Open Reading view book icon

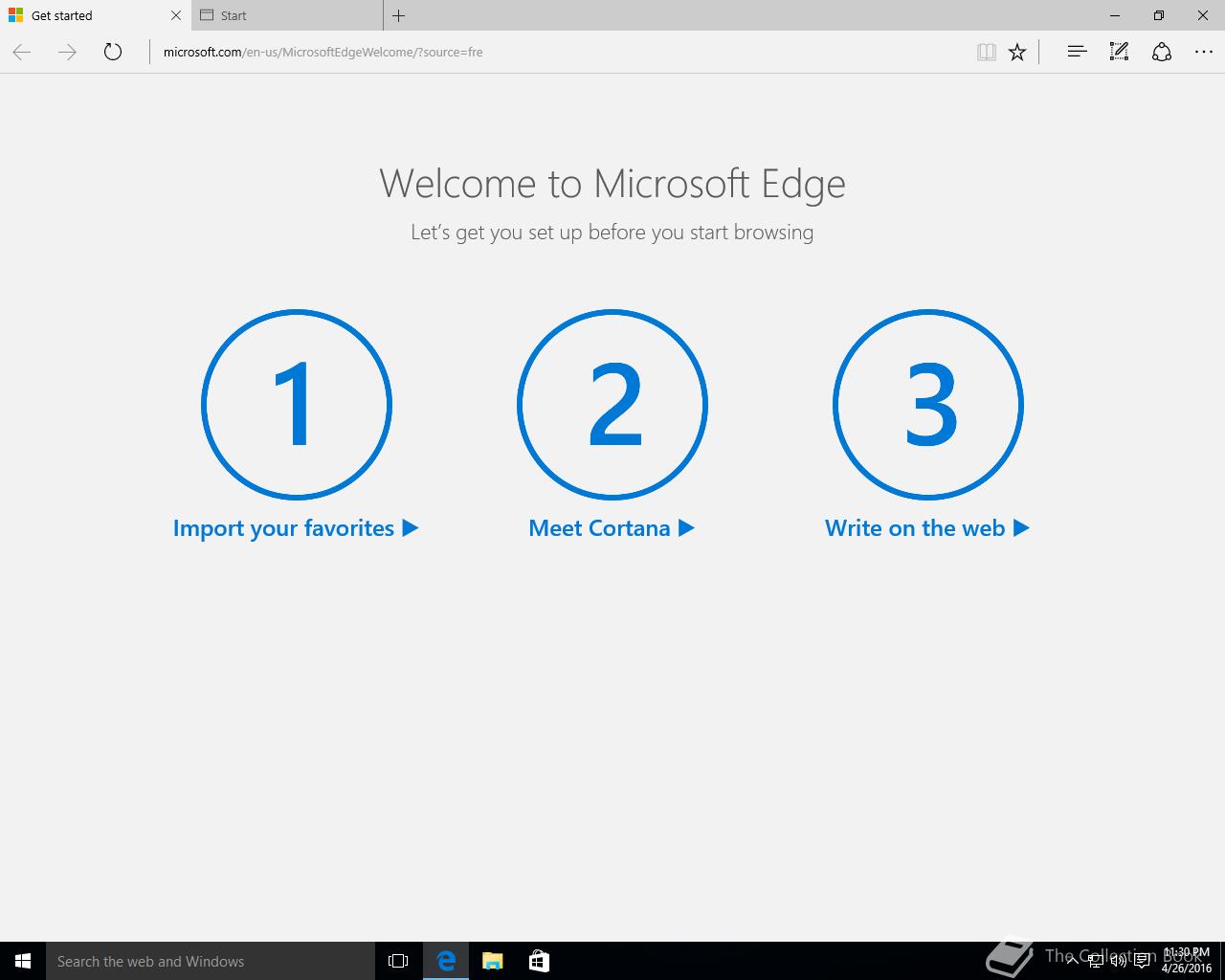click(986, 52)
